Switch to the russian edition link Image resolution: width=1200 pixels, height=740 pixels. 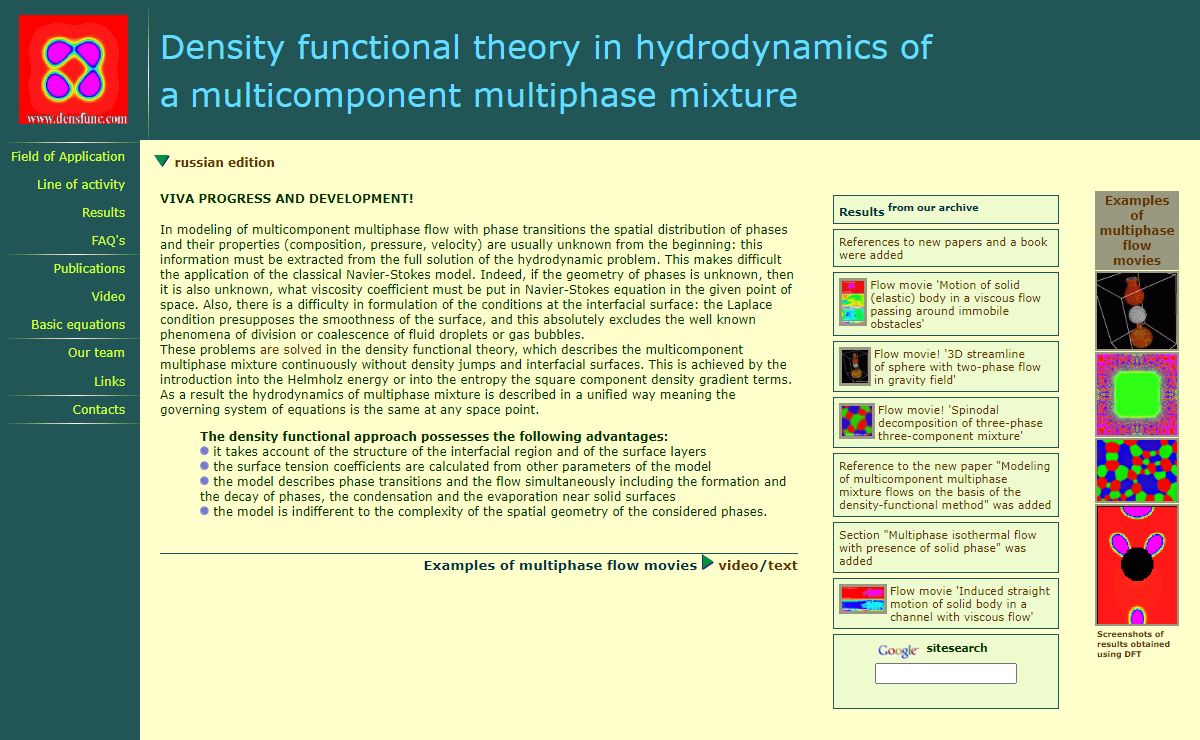tap(224, 163)
